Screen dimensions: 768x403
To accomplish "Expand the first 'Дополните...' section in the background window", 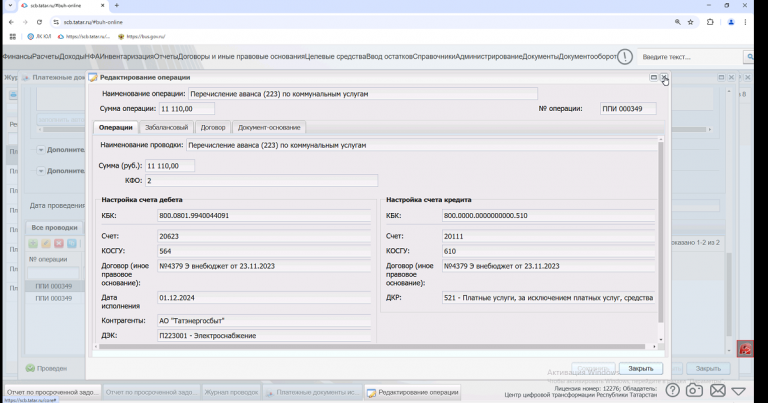I will pos(41,150).
